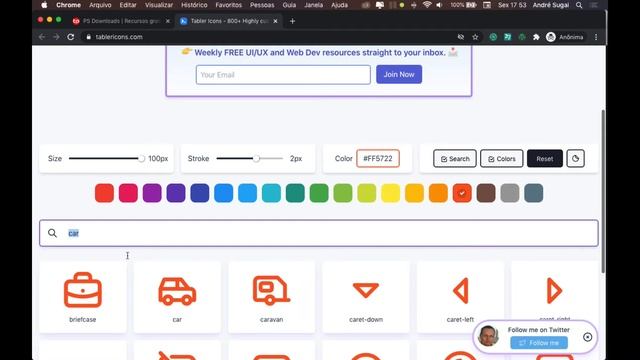Viewport: 640px width, 360px height.
Task: Pick the green color swatch
Action: [319, 193]
